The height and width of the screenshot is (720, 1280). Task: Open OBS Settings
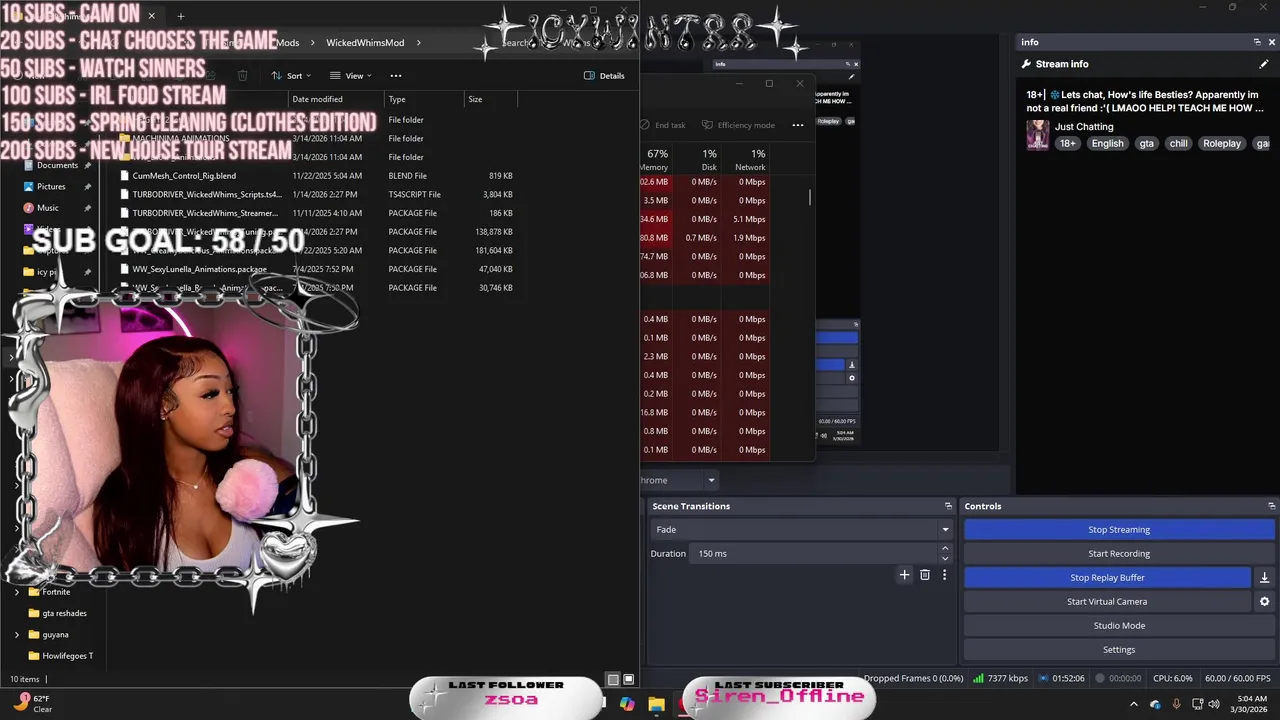click(x=1119, y=649)
